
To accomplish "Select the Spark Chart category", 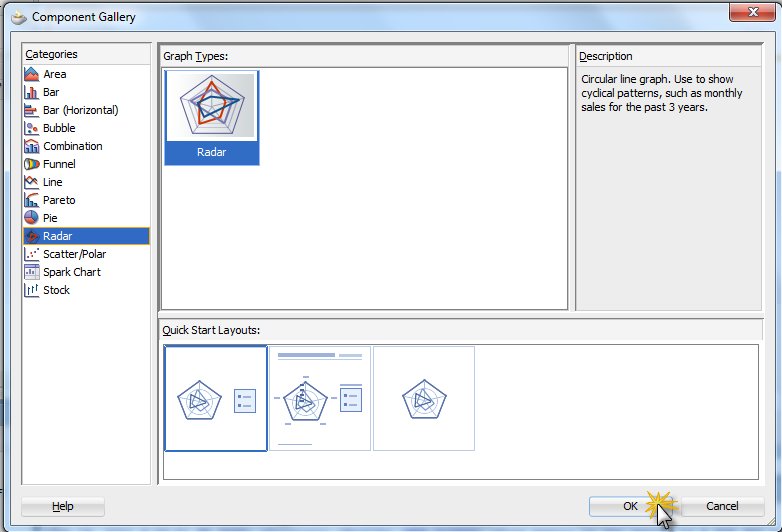I will click(71, 272).
